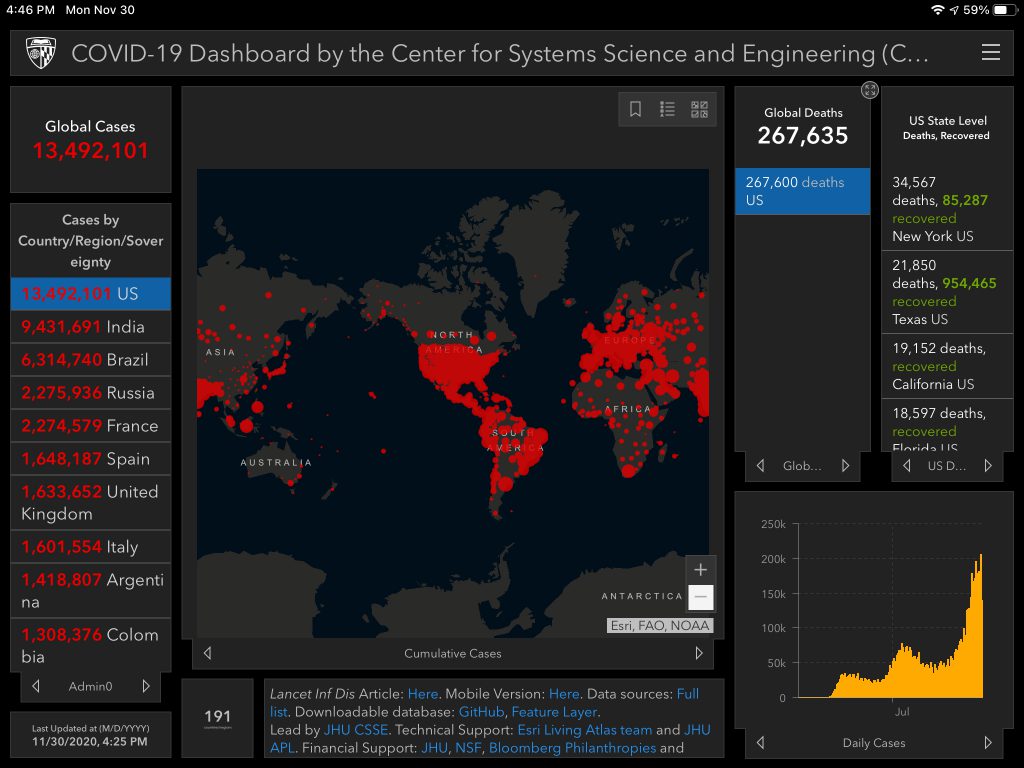Screen dimensions: 1024x768
Task: Switch to next map after Cumulative Cases
Action: point(699,653)
